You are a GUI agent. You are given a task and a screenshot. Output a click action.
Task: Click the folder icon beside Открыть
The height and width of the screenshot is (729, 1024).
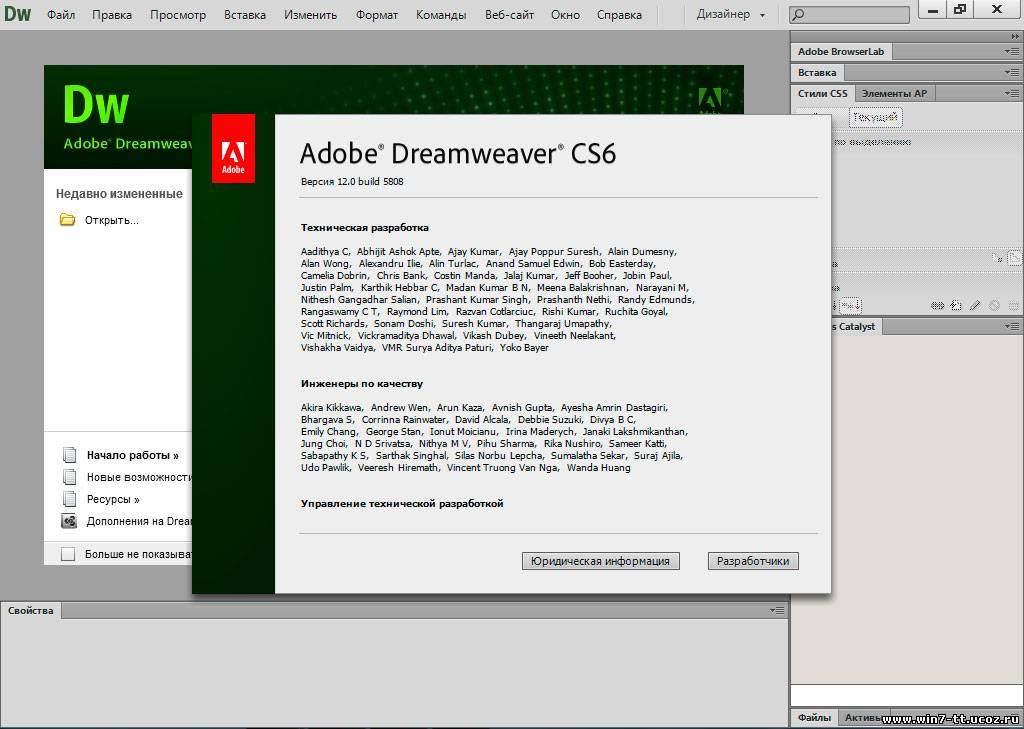67,219
